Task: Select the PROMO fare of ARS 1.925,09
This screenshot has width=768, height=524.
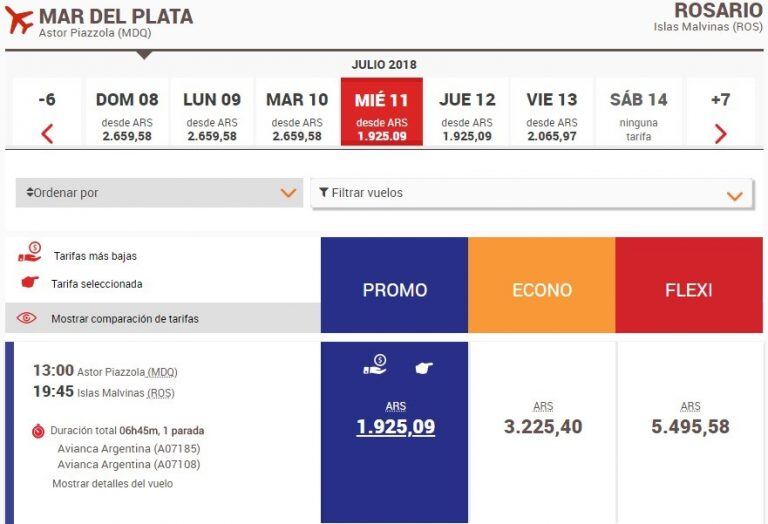Action: [395, 427]
